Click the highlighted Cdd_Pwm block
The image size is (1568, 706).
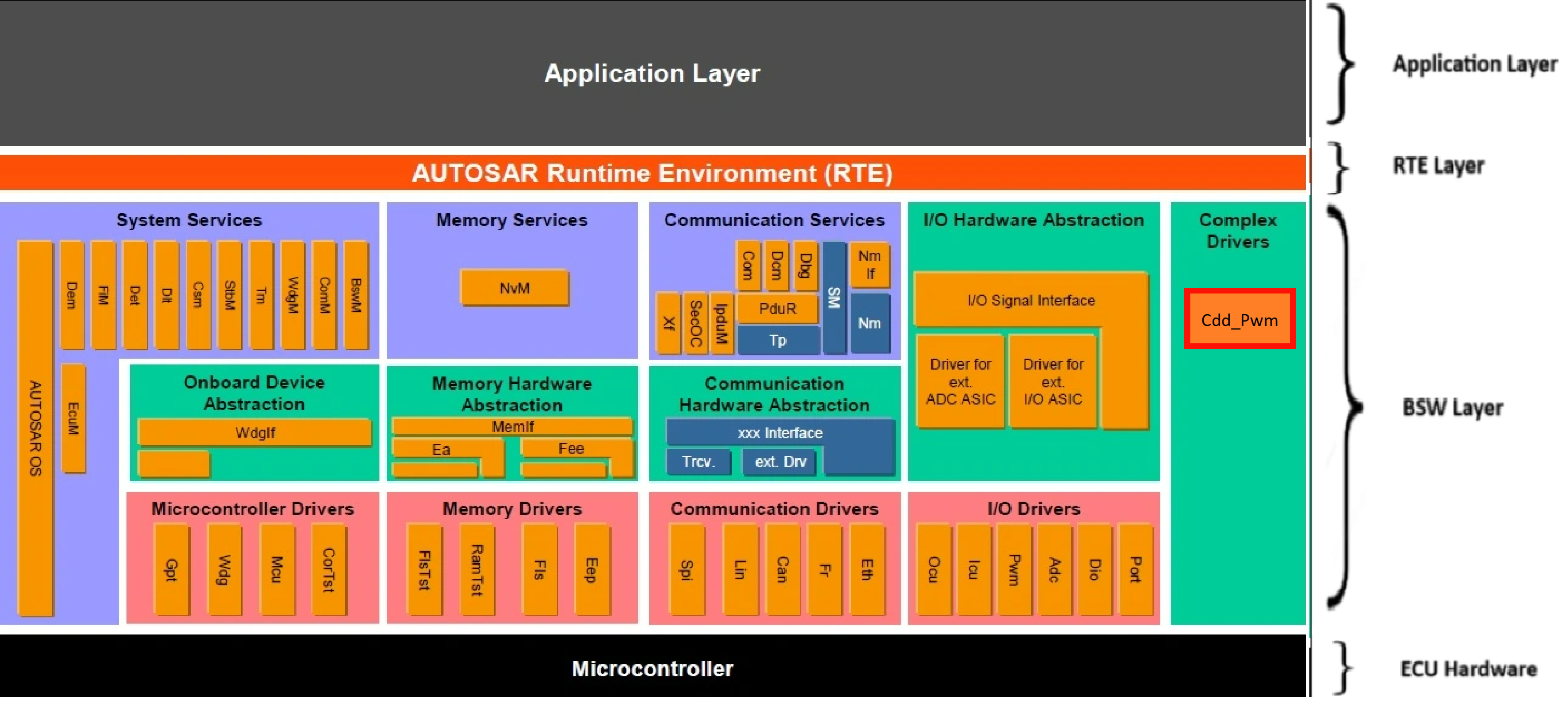(x=1239, y=319)
